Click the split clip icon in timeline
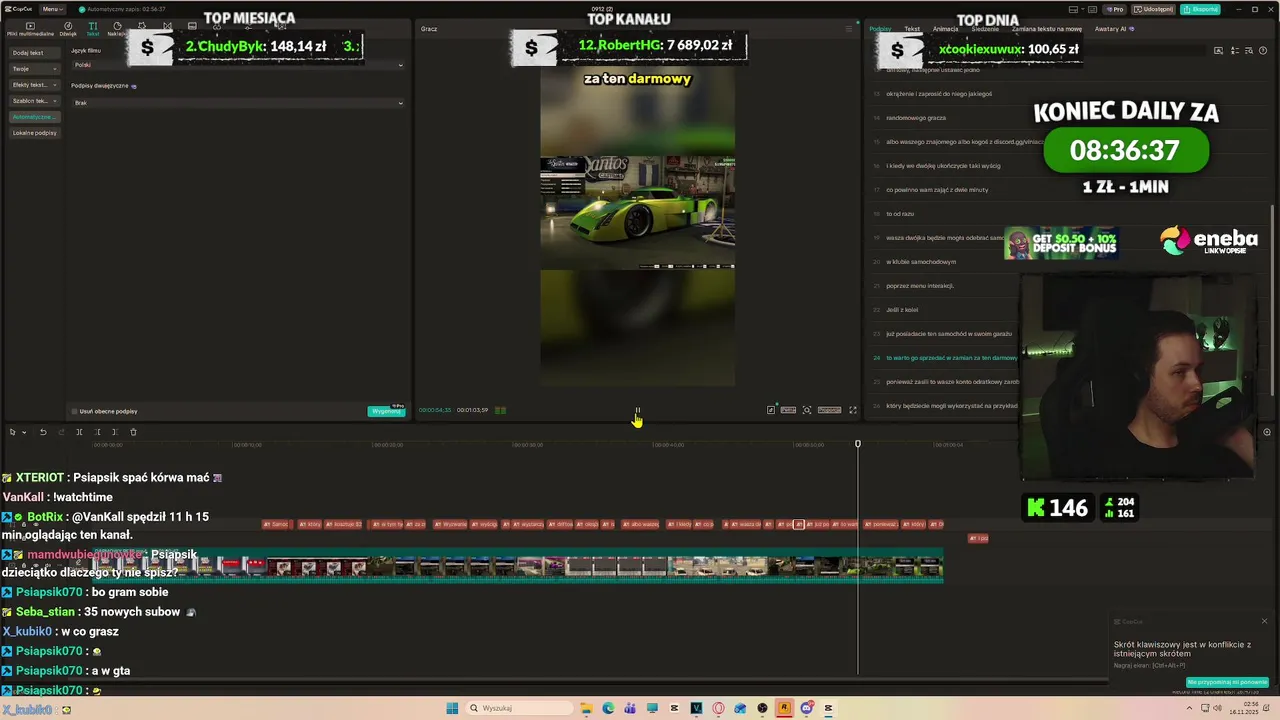 pos(79,432)
